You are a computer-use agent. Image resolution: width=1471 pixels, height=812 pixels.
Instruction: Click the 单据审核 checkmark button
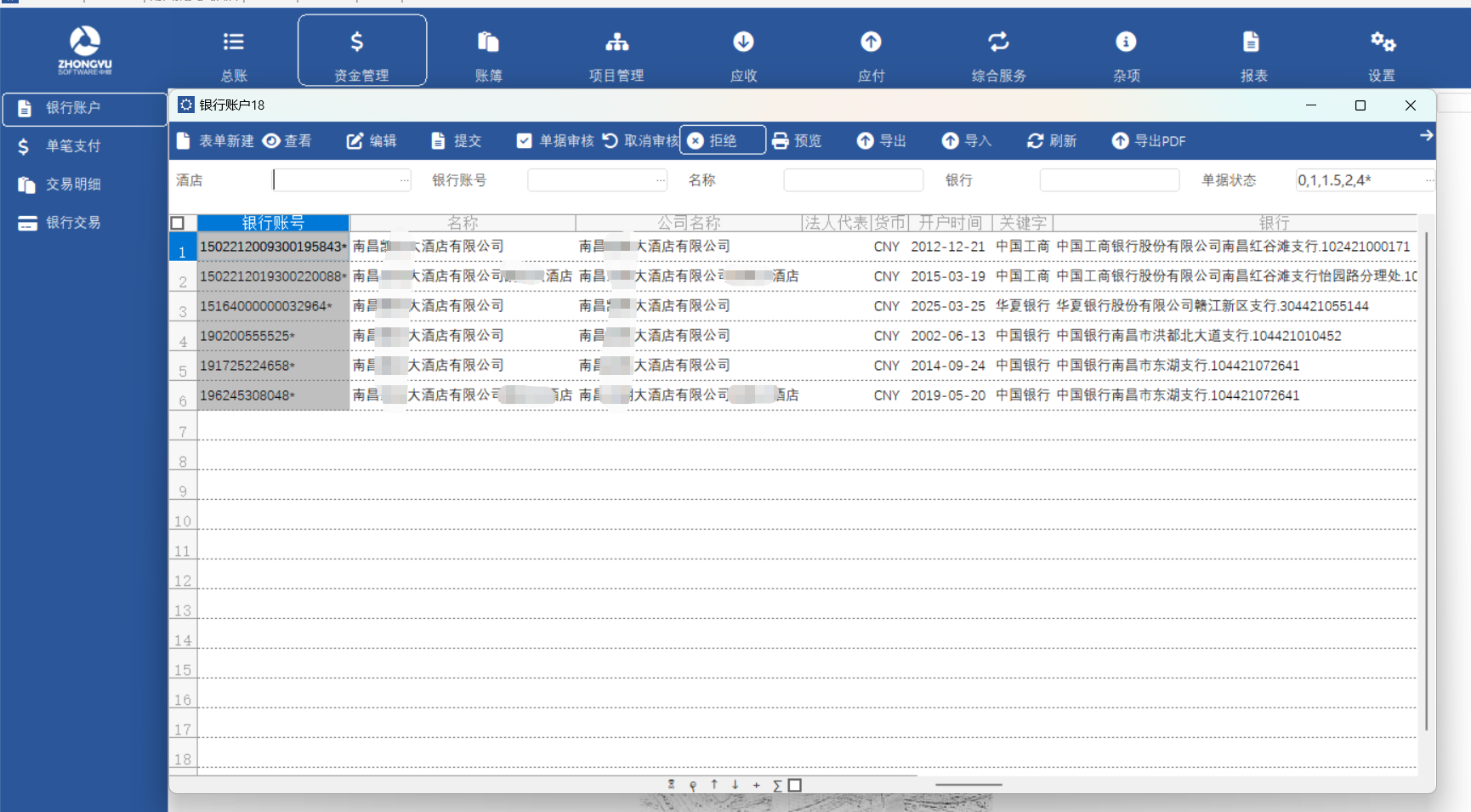click(555, 141)
